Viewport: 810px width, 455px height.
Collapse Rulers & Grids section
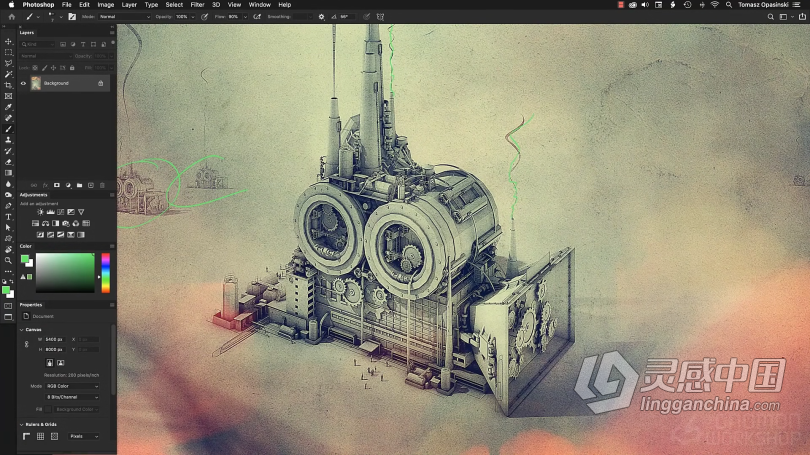(22, 425)
